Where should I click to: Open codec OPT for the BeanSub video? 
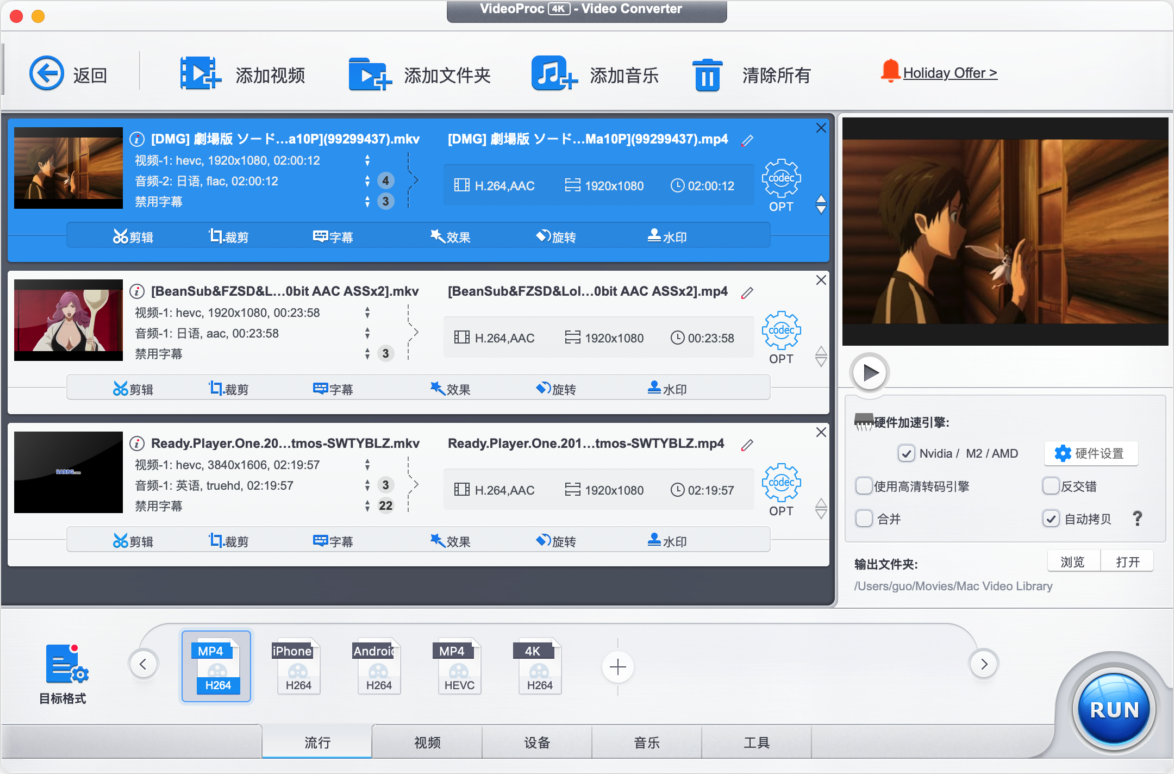tap(781, 338)
